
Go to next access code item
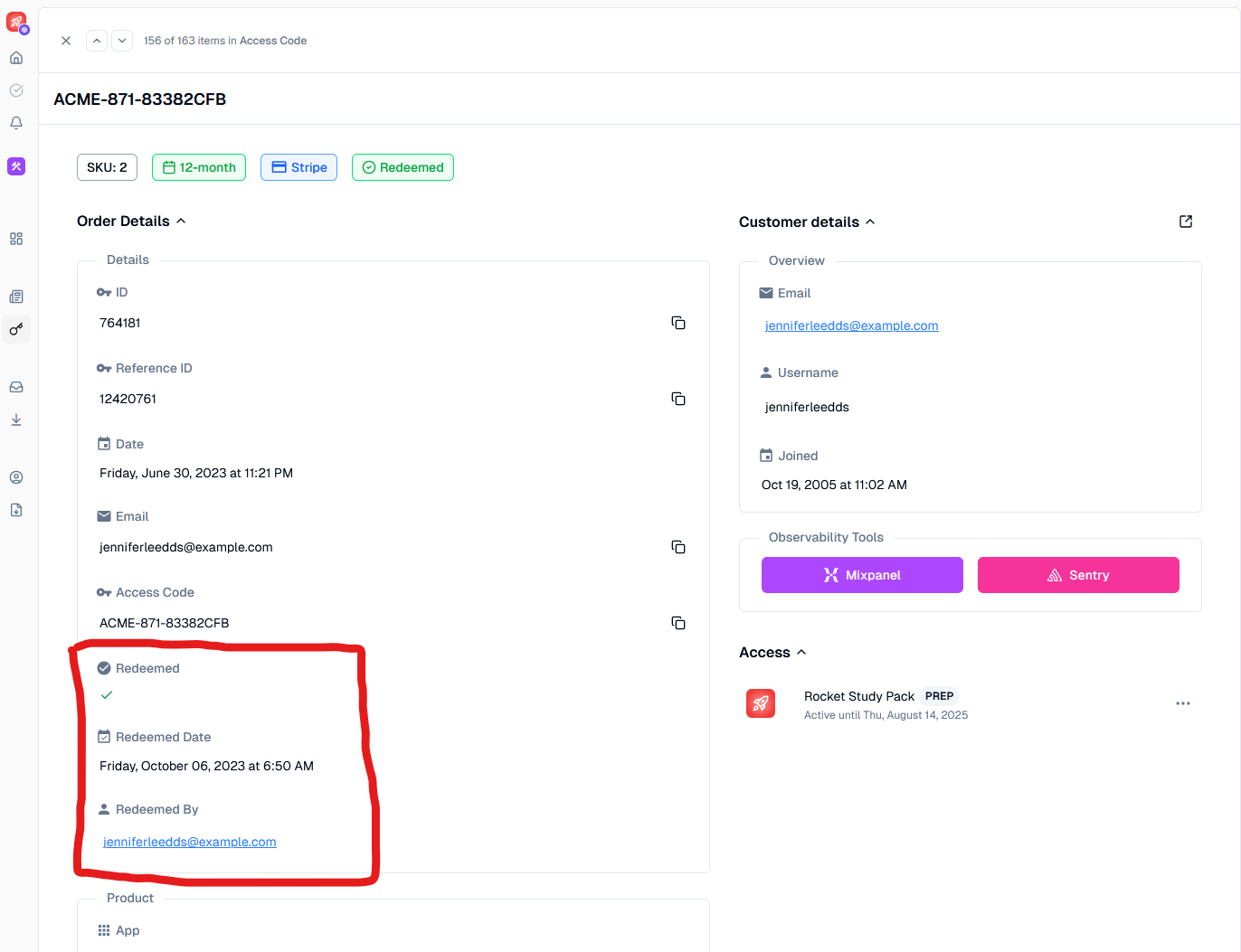click(x=122, y=41)
